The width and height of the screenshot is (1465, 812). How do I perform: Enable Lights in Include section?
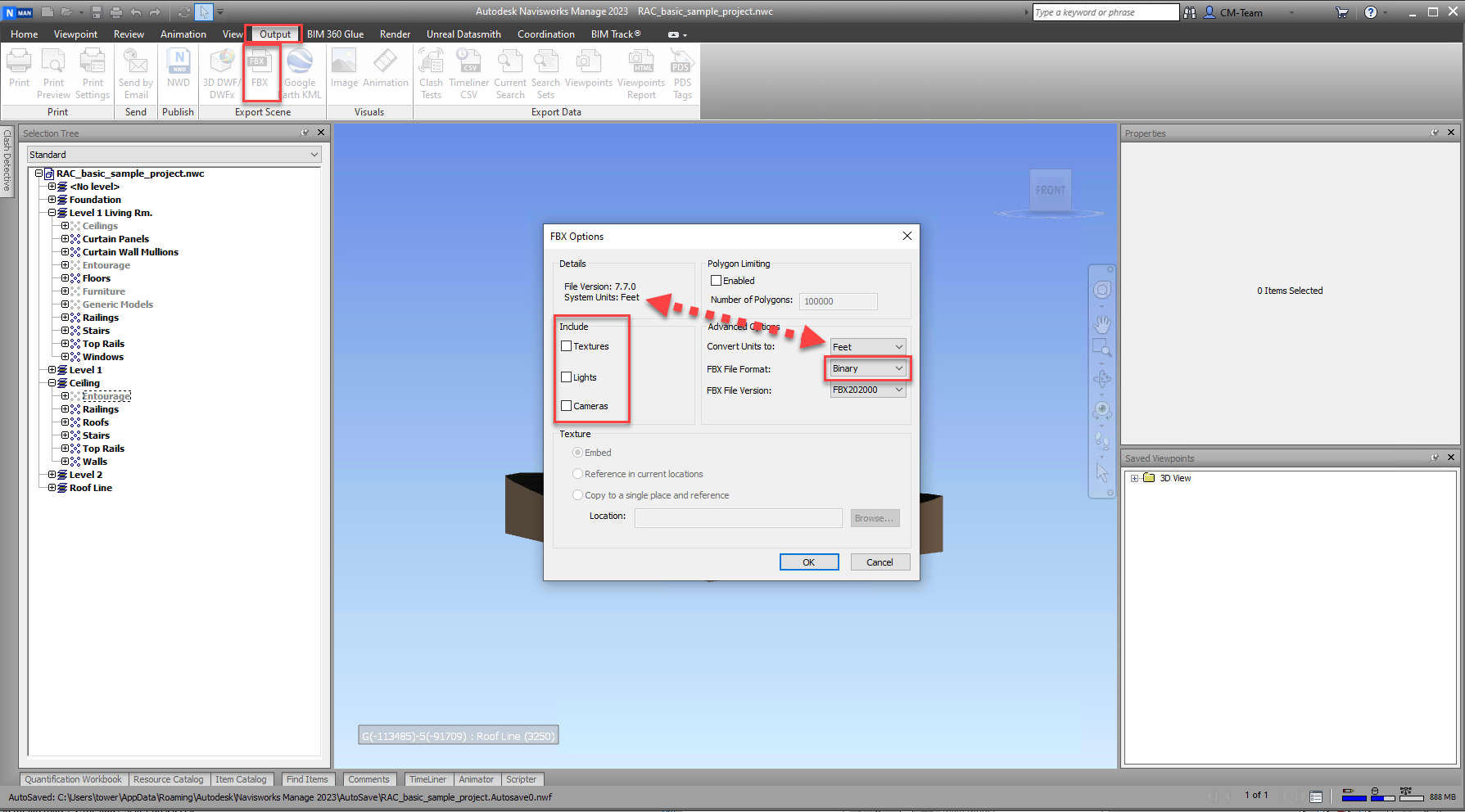566,377
